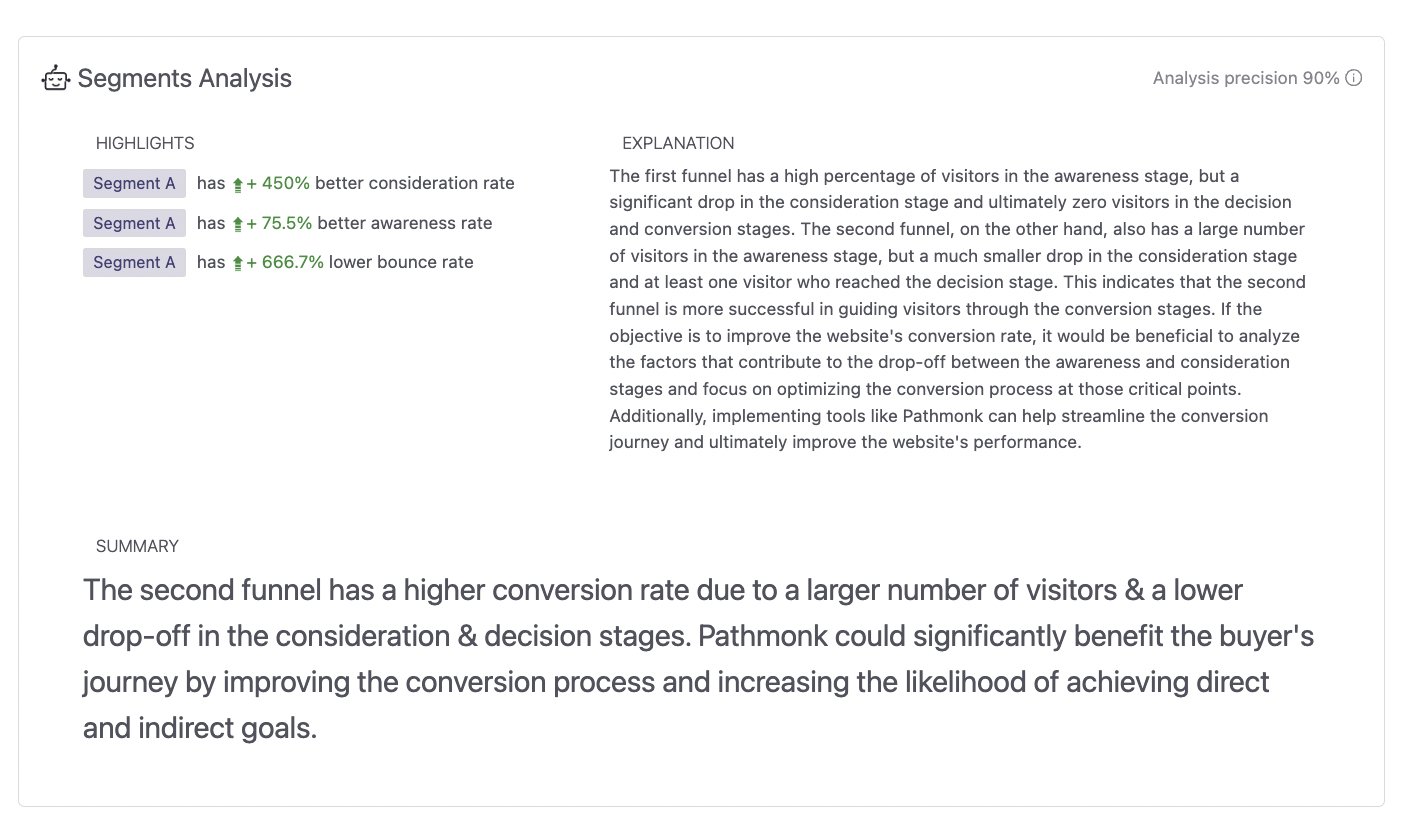Click the SUMMARY section label
Screen dimensions: 1418x828
point(137,546)
